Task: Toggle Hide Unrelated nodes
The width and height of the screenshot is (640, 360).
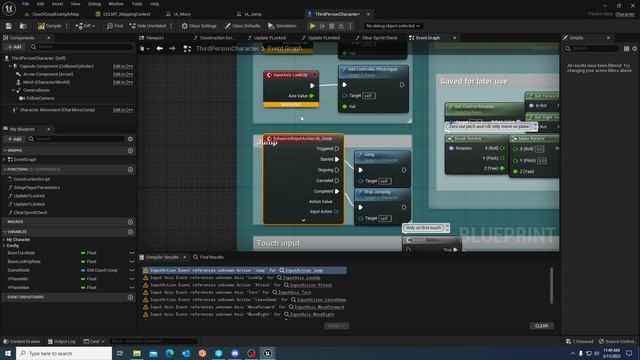Action: click(x=148, y=26)
